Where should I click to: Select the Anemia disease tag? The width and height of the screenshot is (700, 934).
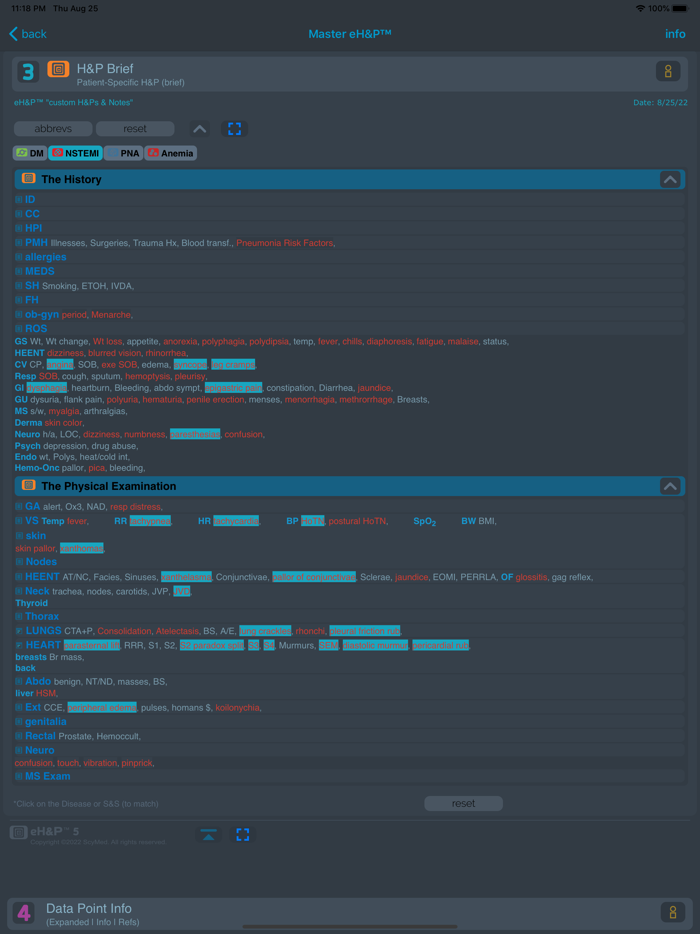[170, 153]
